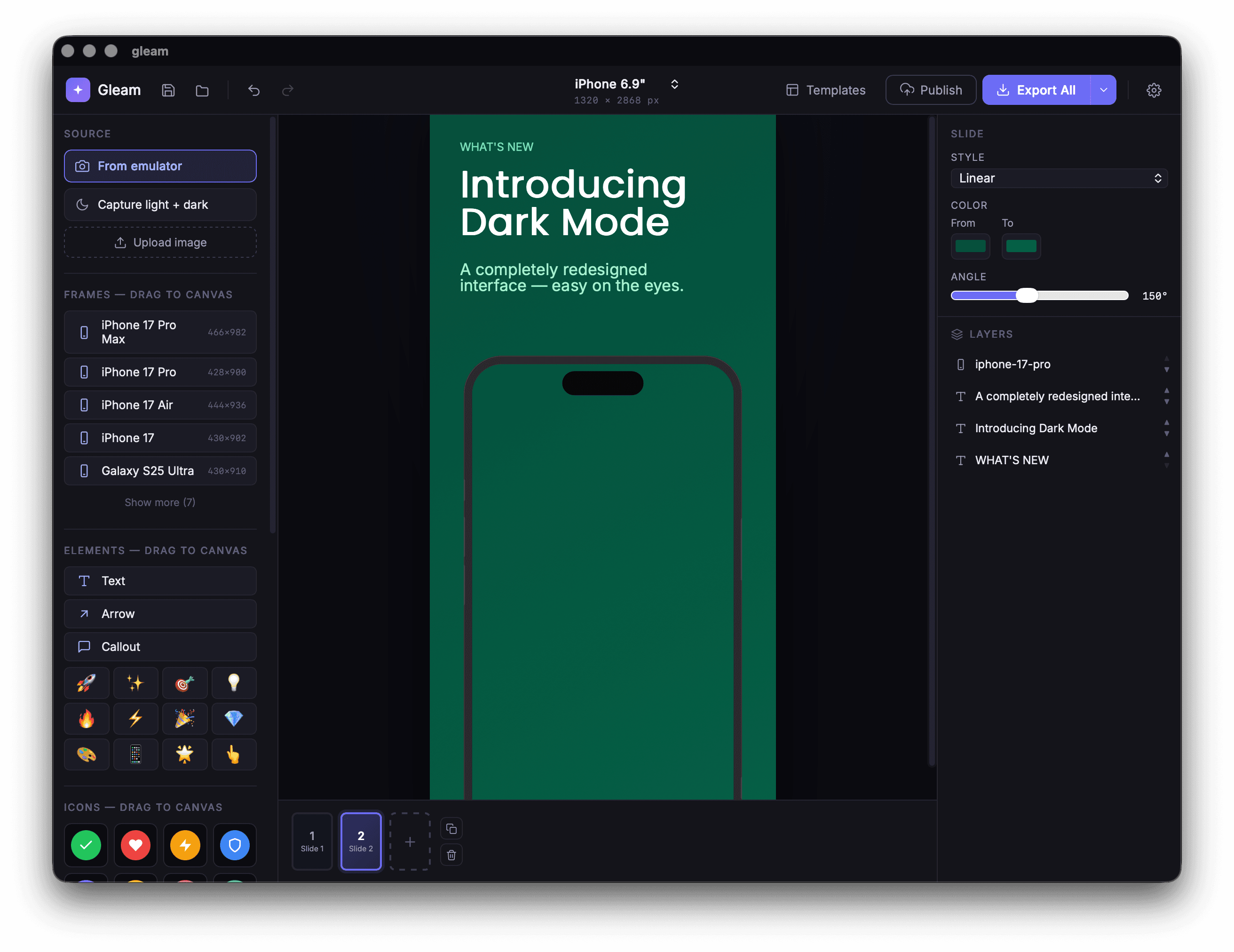Pick the sparkles emoji element
The image size is (1234, 952).
(135, 682)
